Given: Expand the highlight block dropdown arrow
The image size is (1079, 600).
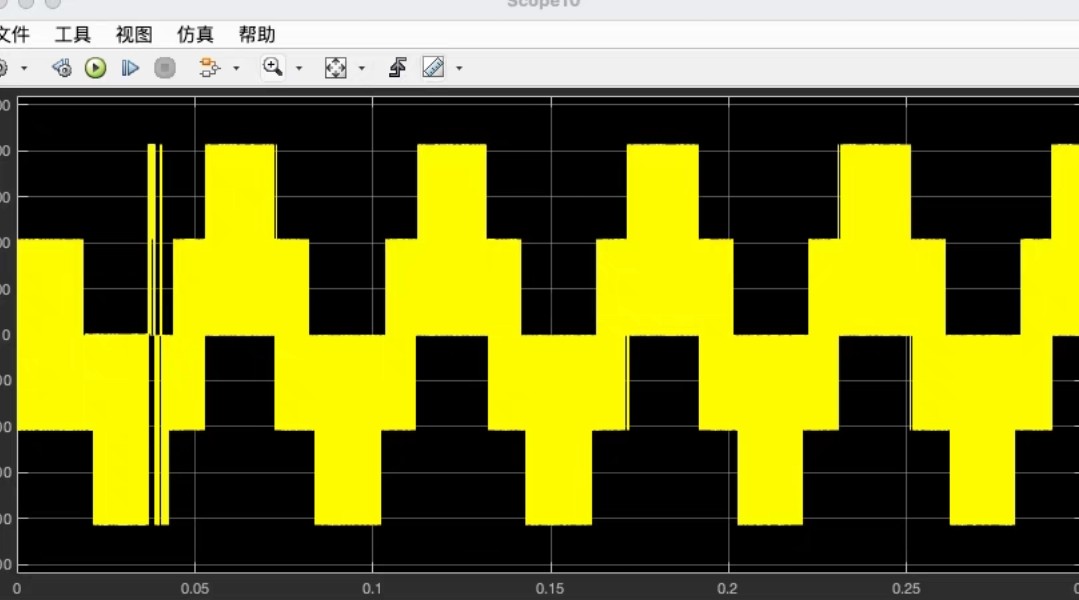Looking at the screenshot, I should 236,68.
